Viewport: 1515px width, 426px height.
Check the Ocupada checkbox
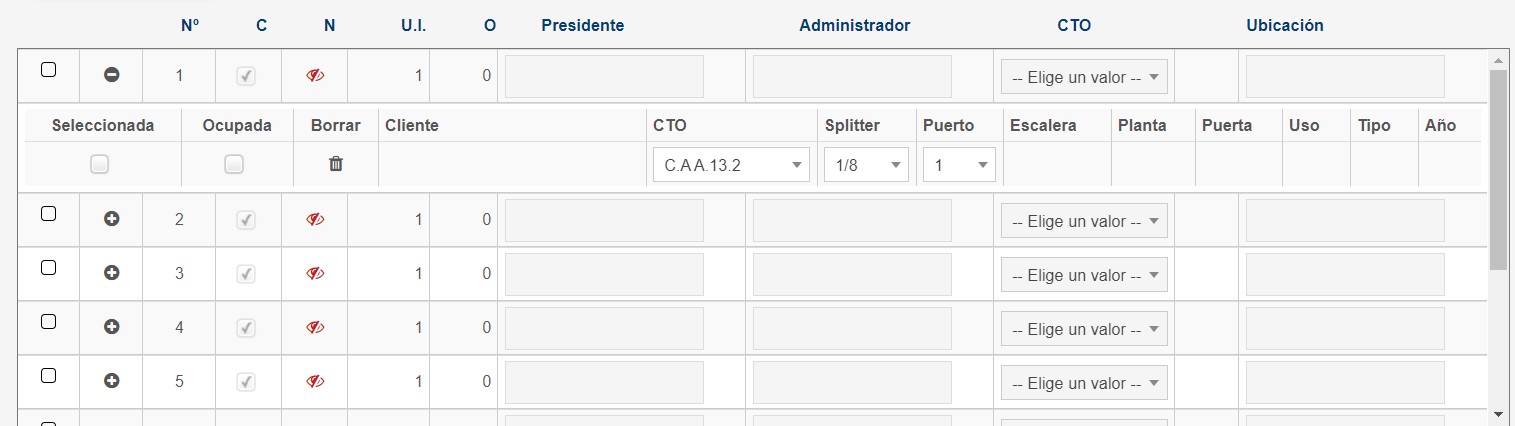tap(234, 165)
